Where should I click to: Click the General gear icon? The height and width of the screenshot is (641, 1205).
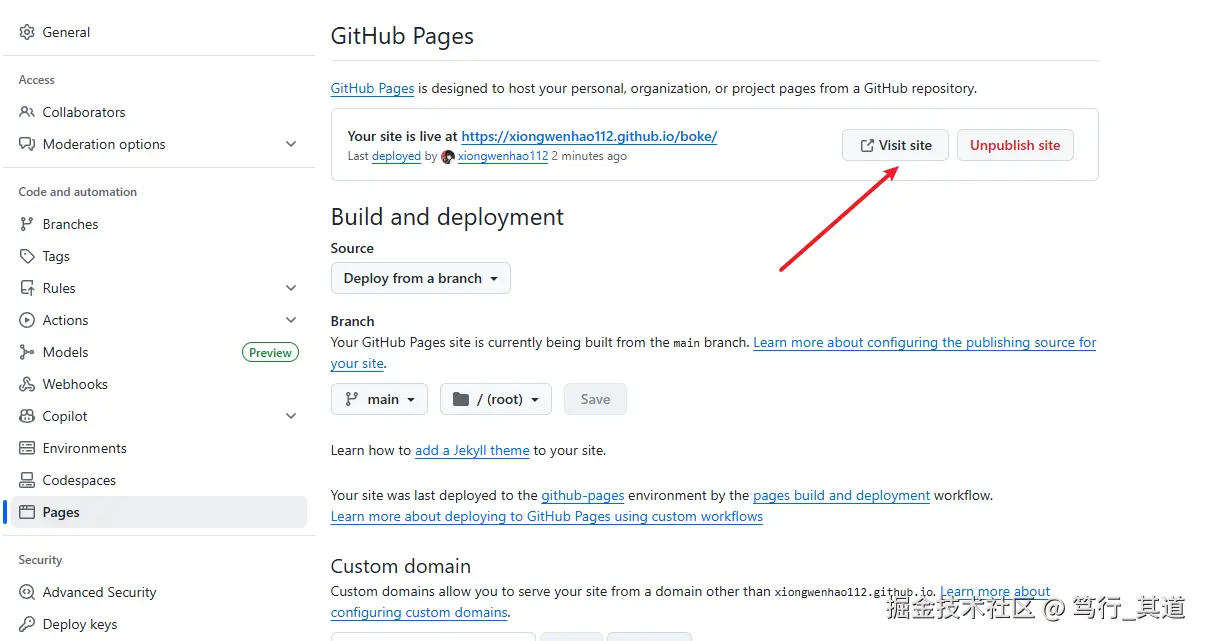coord(27,32)
